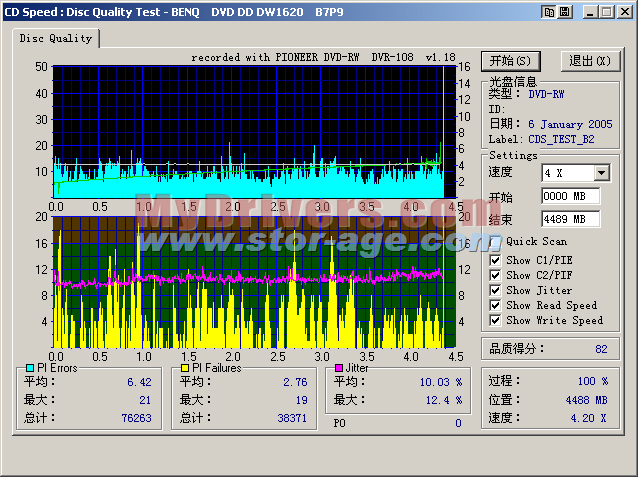
Task: Click the copy icon in the title bar
Action: (549, 11)
